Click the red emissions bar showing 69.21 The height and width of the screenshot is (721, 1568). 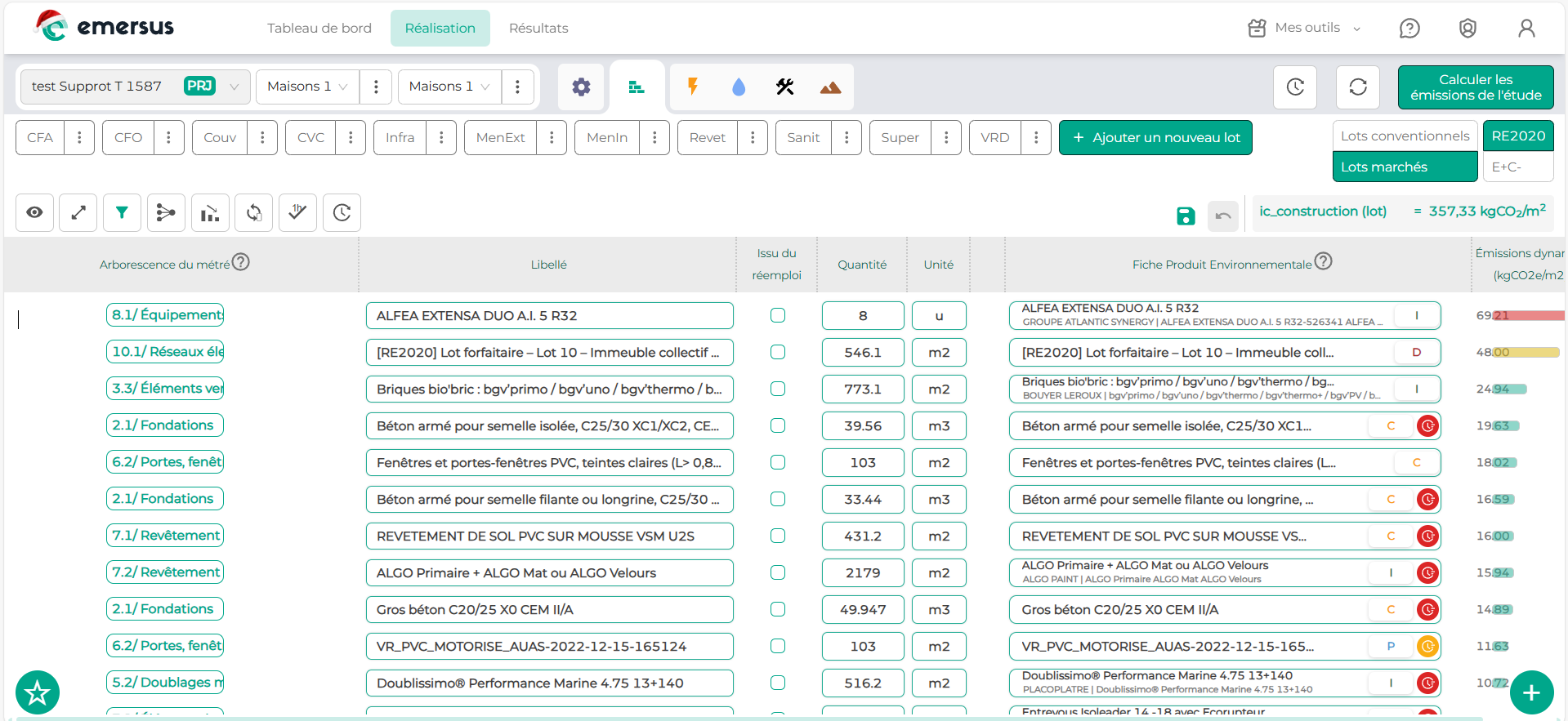coord(1528,315)
